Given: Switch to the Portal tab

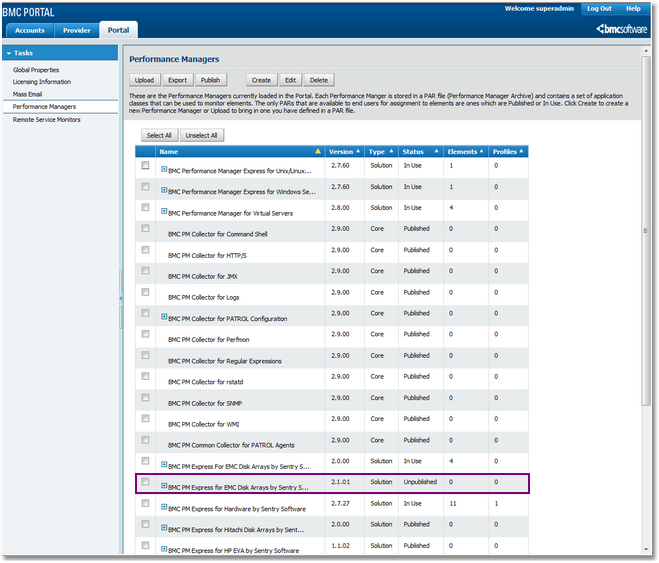Looking at the screenshot, I should (119, 30).
